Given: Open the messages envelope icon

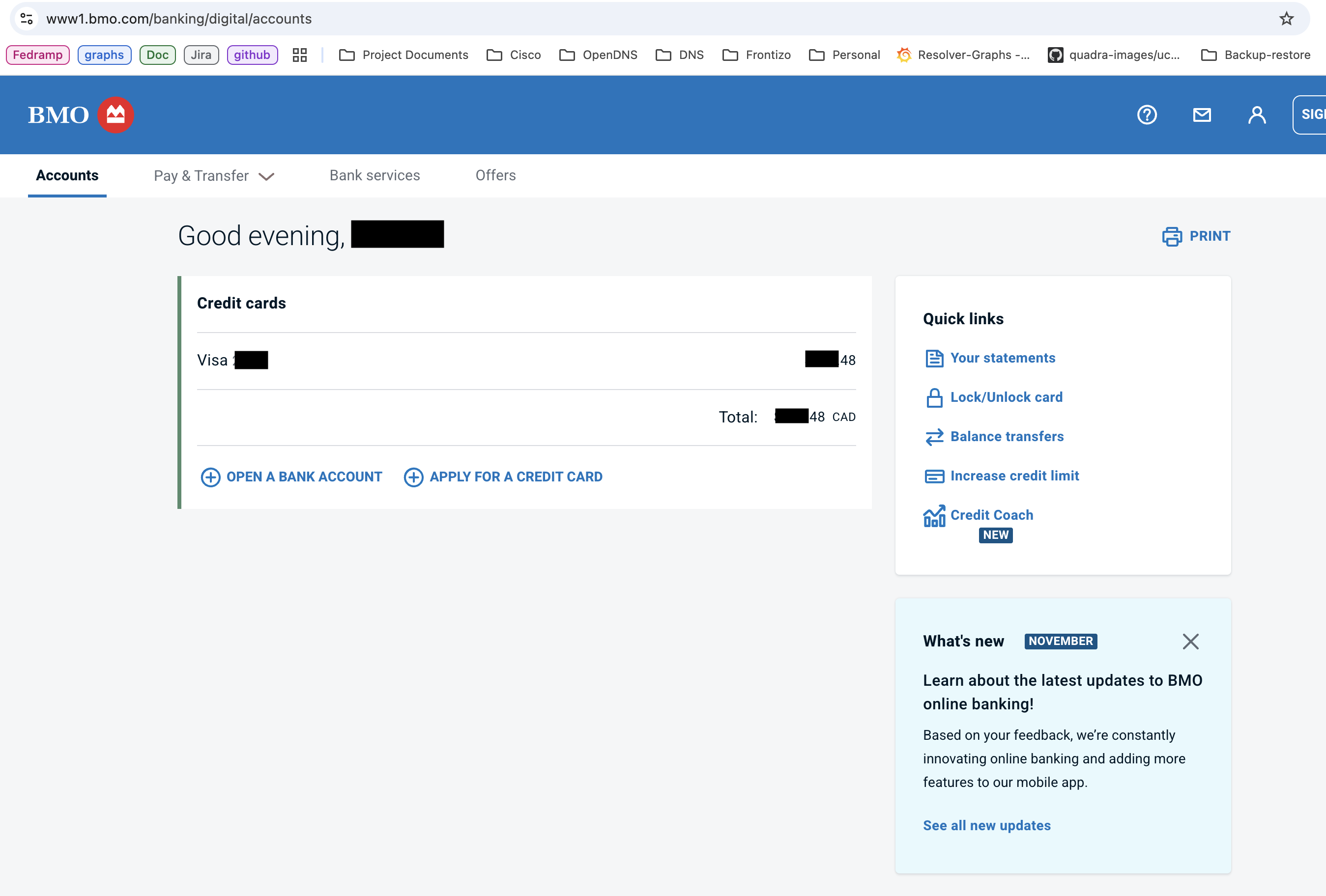Looking at the screenshot, I should click(x=1202, y=114).
